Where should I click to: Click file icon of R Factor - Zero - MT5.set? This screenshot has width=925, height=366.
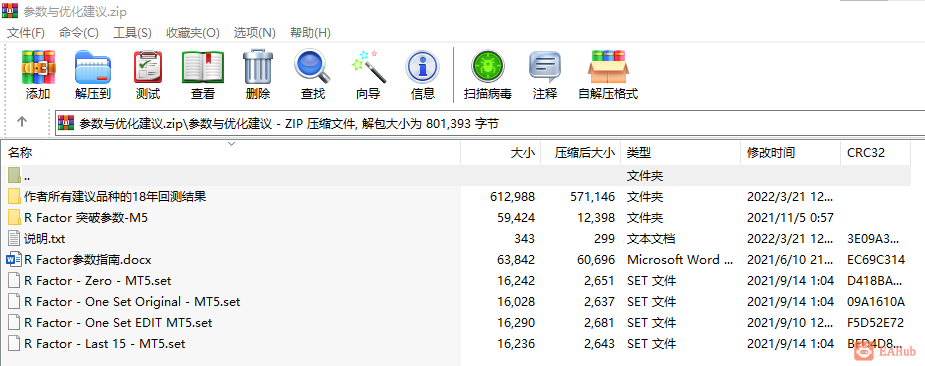[15, 280]
